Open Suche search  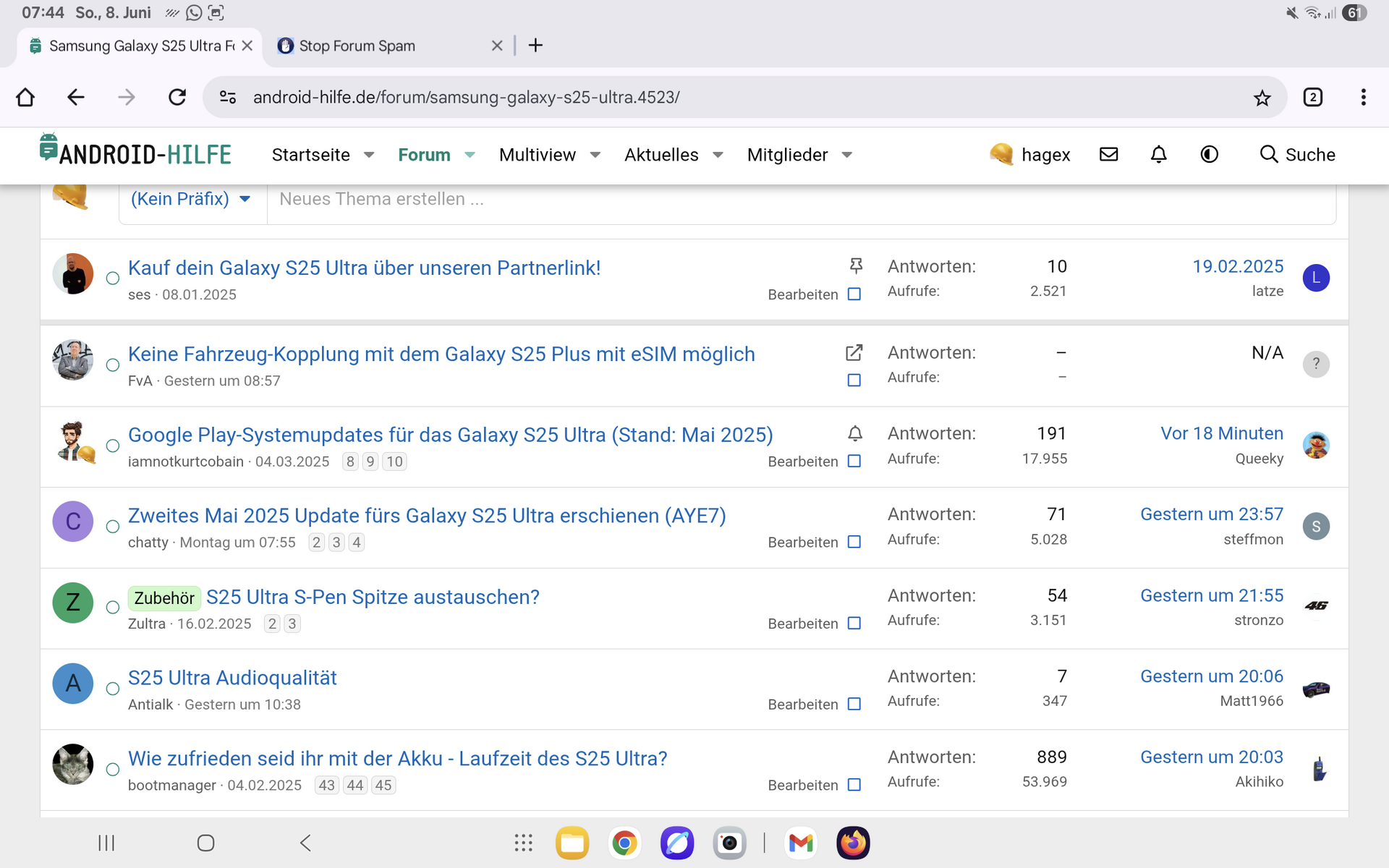click(x=1297, y=154)
